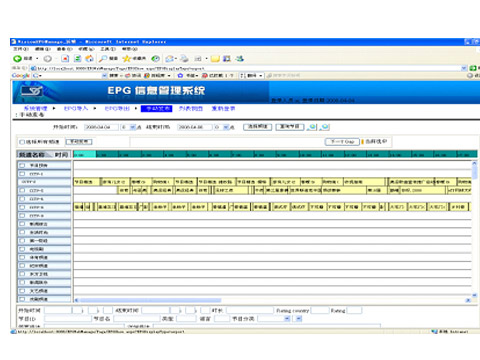Click the 节目名 input field in bottom form
Viewport: 480px width, 360px height.
[137, 319]
